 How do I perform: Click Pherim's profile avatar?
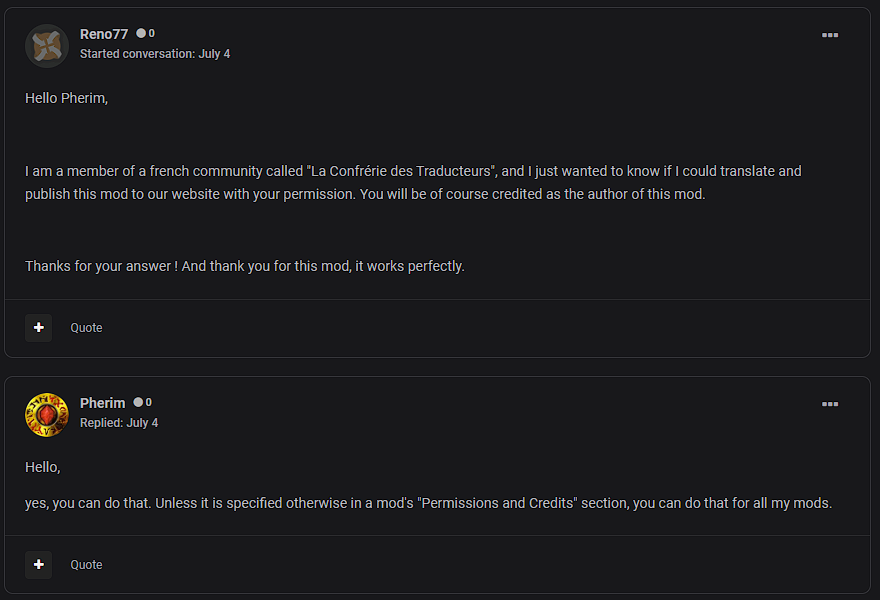(x=46, y=414)
